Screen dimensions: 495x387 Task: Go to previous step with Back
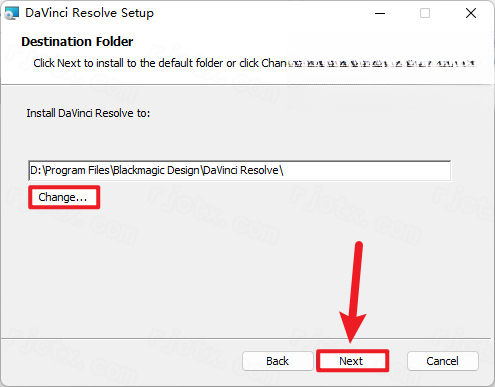coord(277,361)
